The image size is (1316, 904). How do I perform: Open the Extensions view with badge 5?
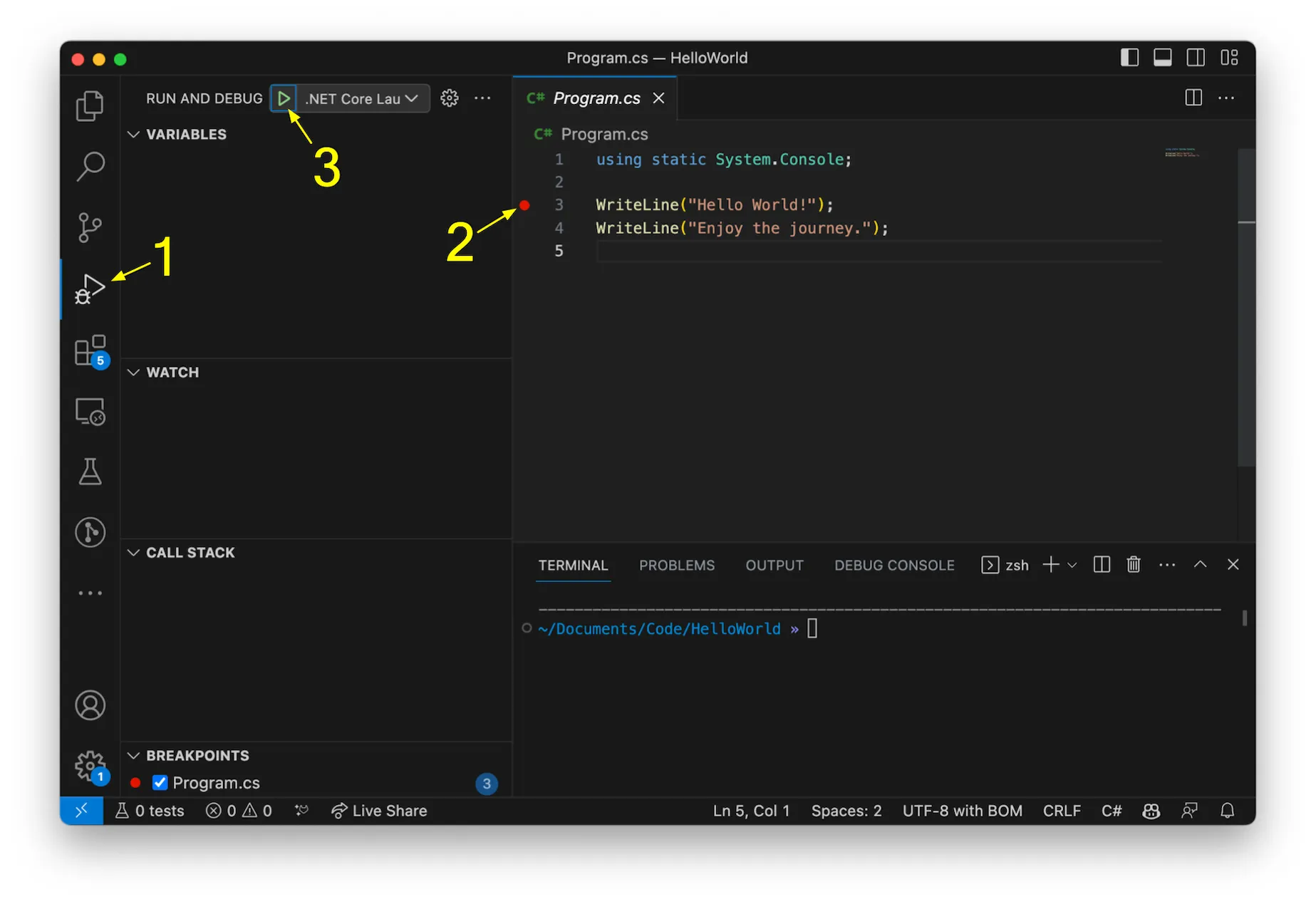(91, 350)
